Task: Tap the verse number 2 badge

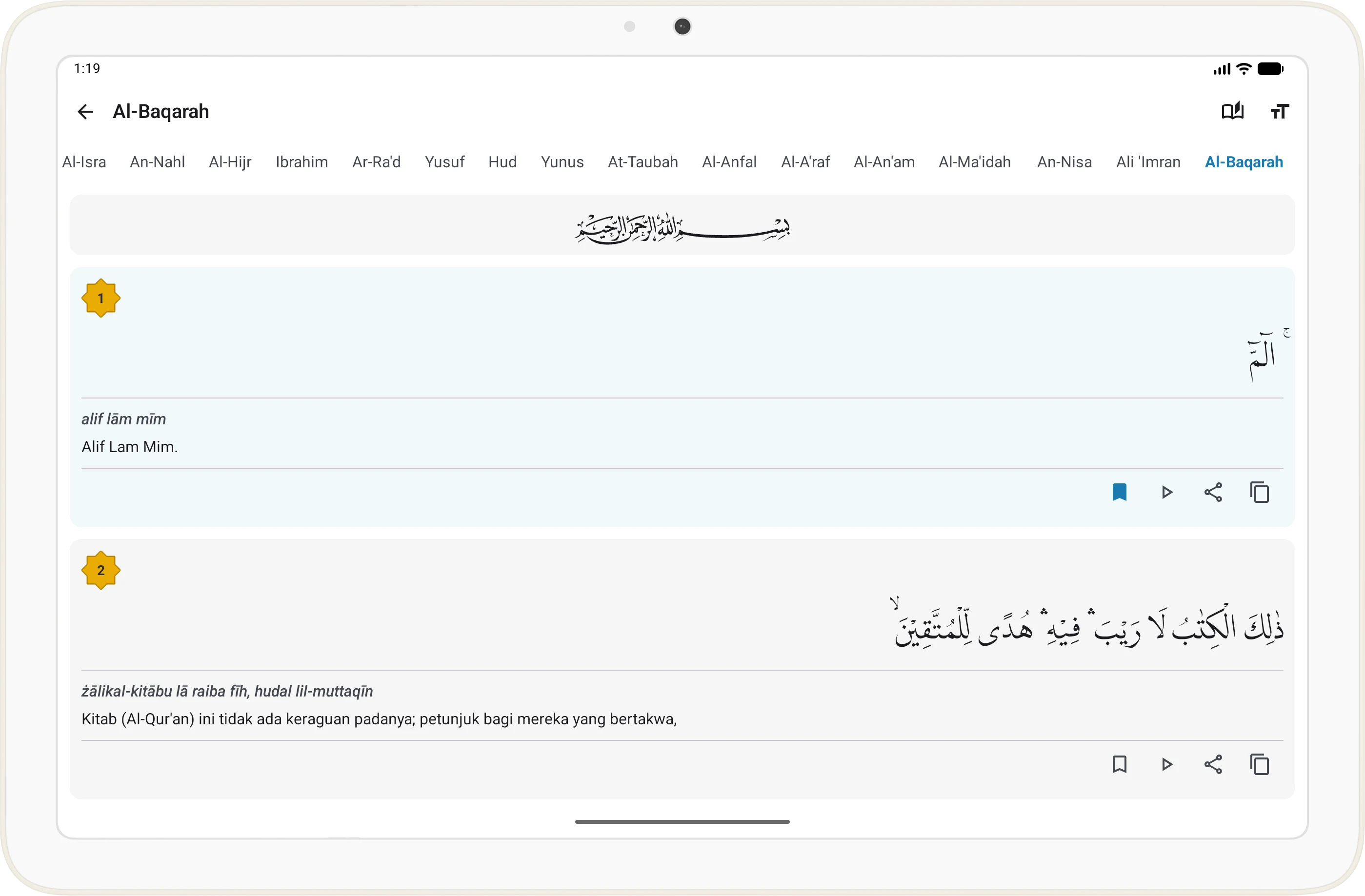Action: click(x=101, y=570)
